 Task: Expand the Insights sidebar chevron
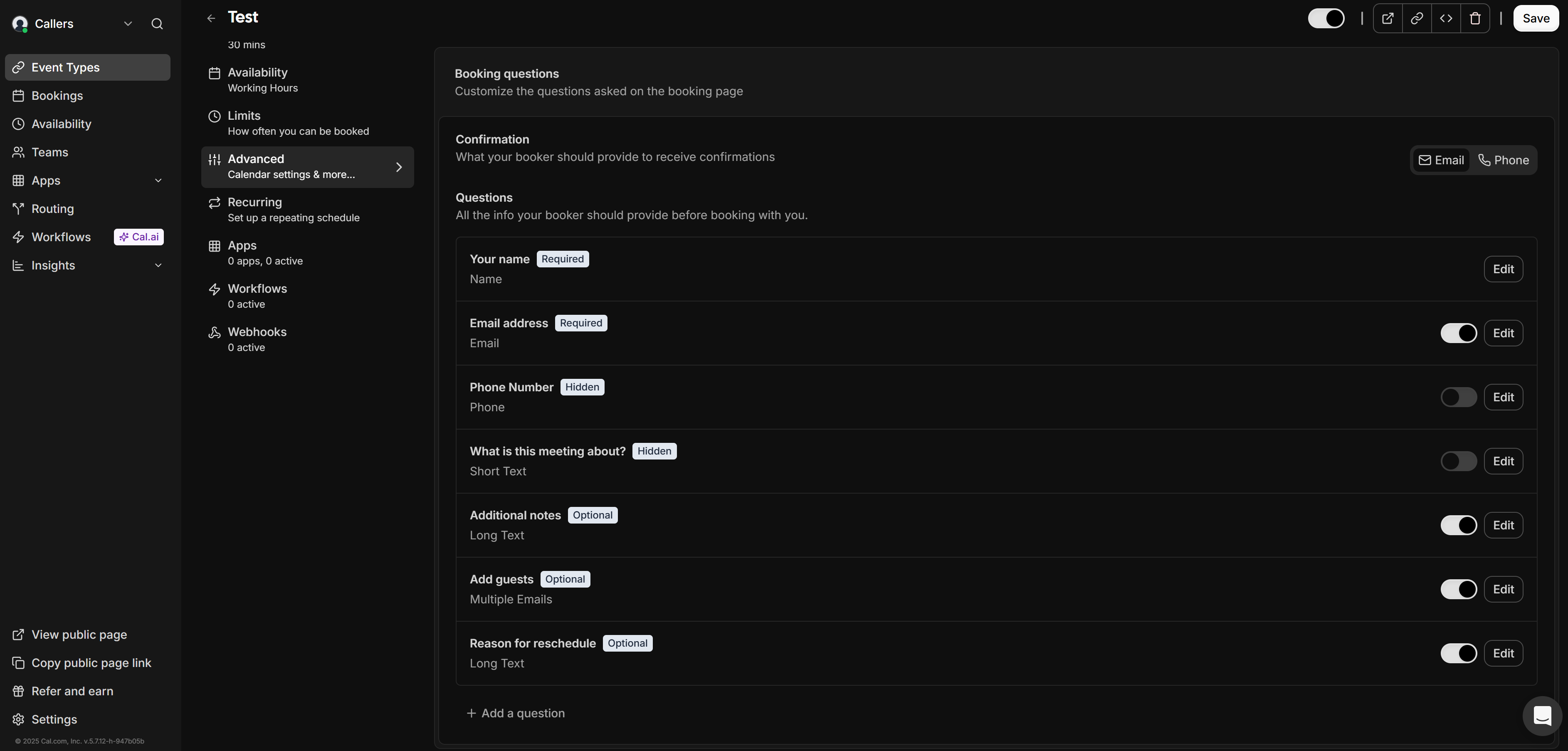(x=158, y=265)
